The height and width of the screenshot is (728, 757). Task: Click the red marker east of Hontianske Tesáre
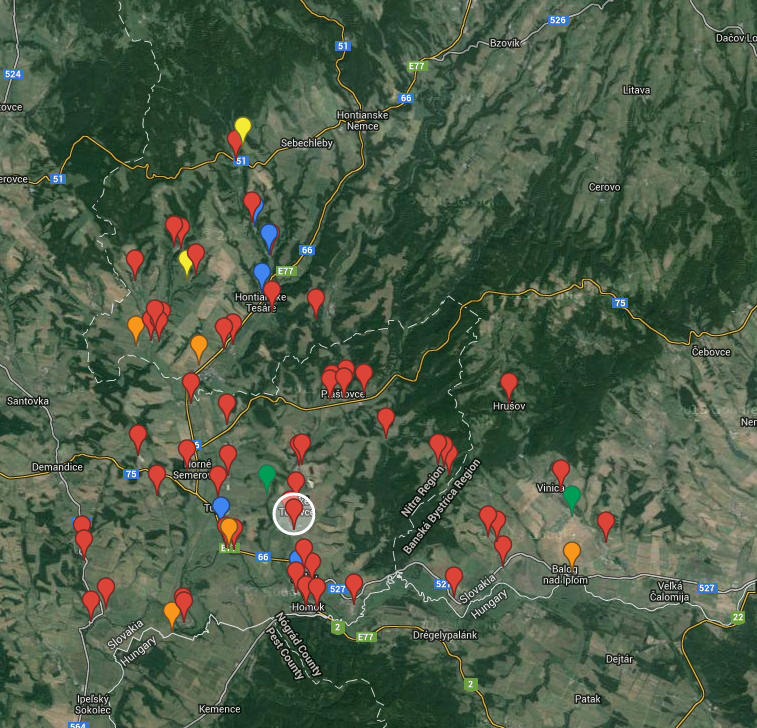pyautogui.click(x=316, y=300)
